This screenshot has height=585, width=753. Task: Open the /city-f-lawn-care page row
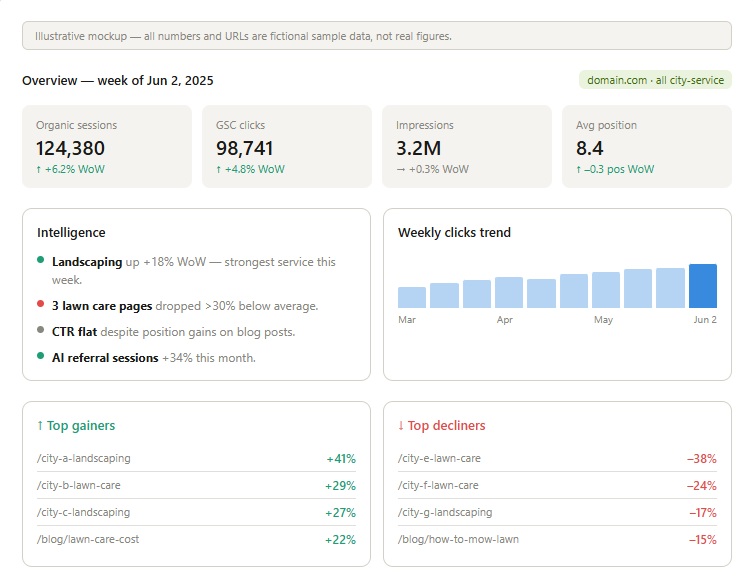coord(557,485)
